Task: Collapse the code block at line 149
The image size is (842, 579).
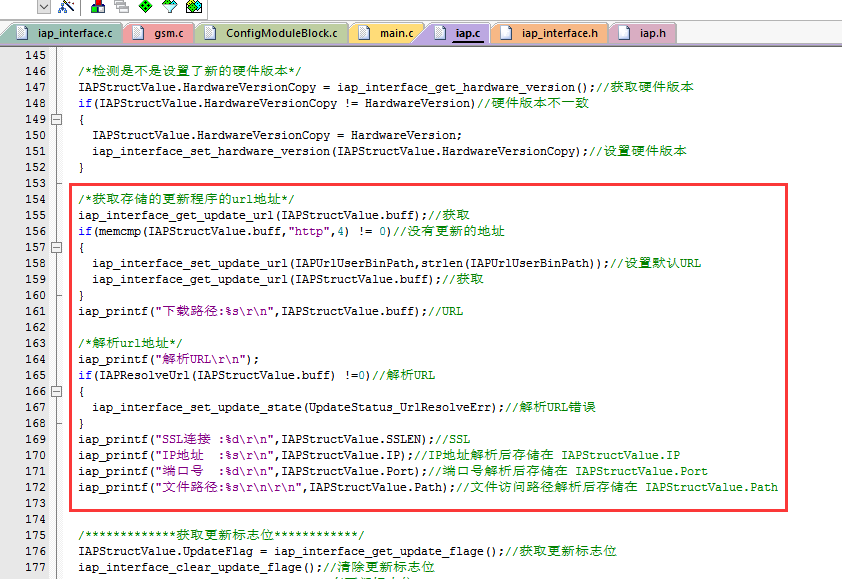Action: coord(56,119)
